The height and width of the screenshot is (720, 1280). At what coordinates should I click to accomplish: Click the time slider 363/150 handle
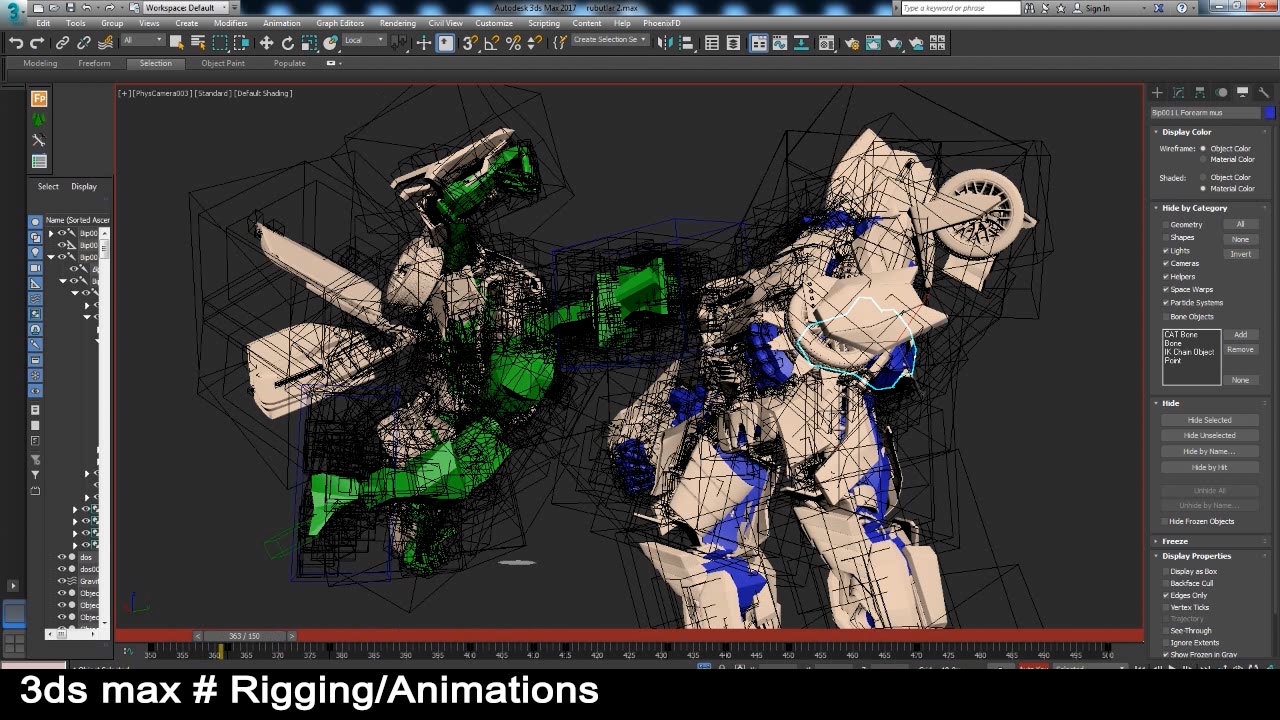pyautogui.click(x=244, y=636)
